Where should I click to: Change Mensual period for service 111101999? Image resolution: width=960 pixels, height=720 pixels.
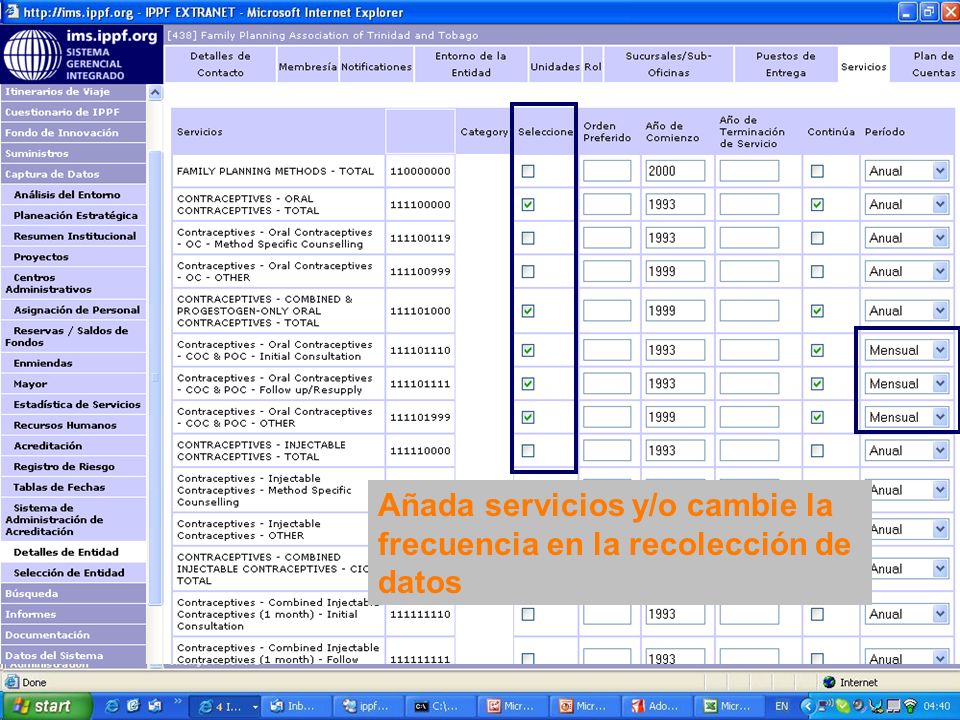coord(907,418)
